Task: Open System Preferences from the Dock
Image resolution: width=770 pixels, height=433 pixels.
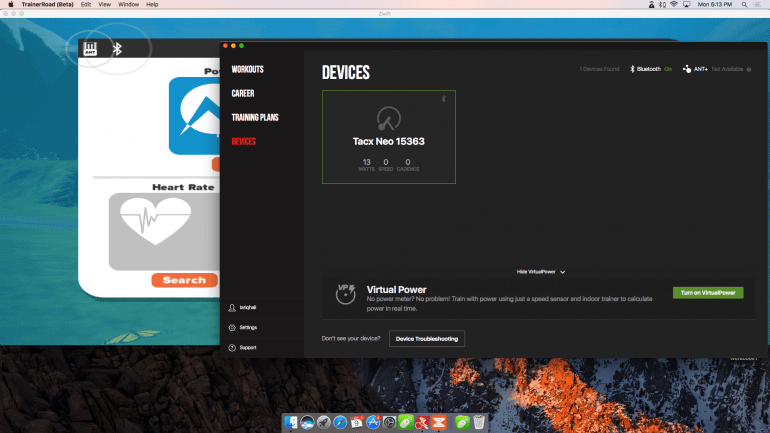Action: (x=389, y=422)
